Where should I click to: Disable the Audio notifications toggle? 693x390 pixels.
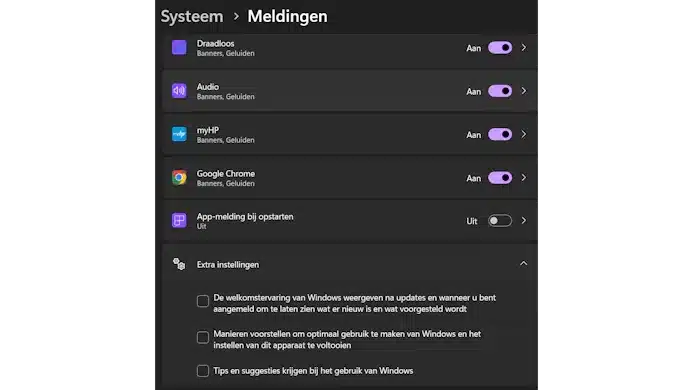[500, 91]
